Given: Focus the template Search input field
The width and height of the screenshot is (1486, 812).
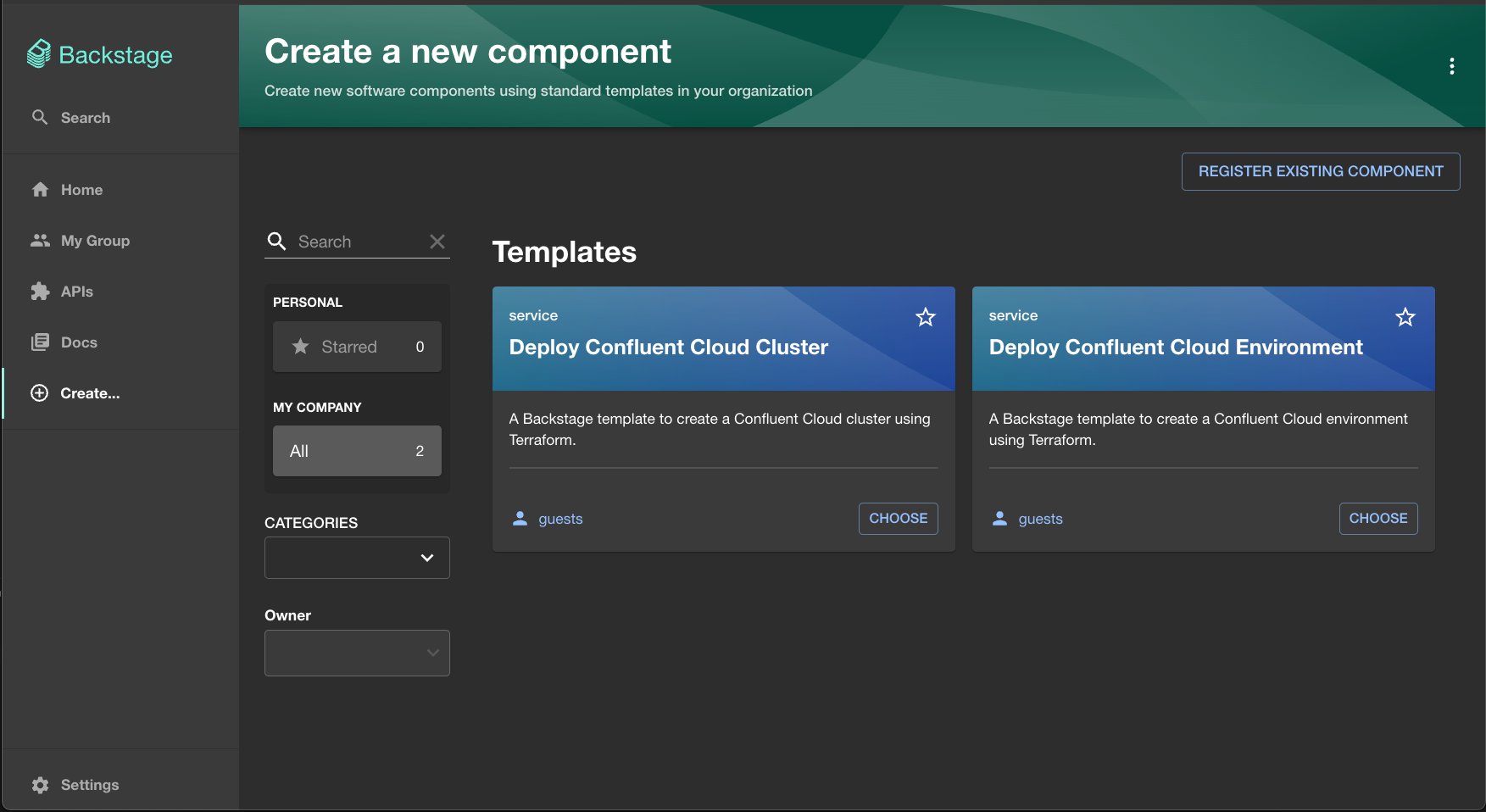Looking at the screenshot, I should (359, 242).
